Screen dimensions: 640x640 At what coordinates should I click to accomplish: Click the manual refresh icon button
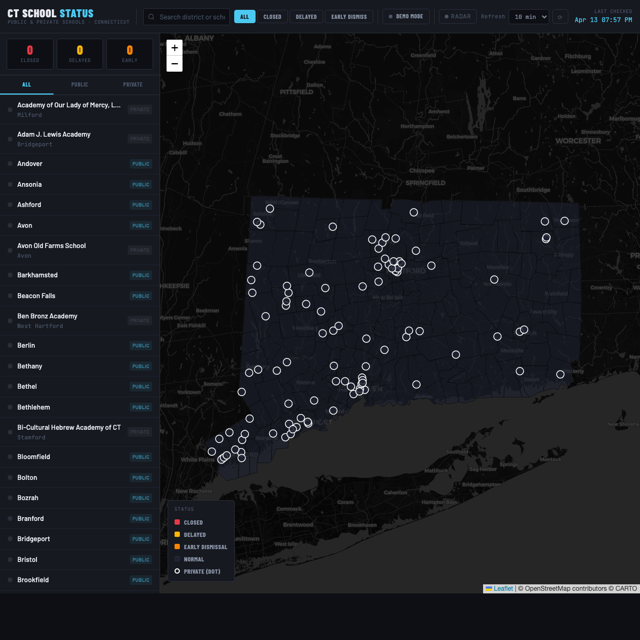(560, 17)
